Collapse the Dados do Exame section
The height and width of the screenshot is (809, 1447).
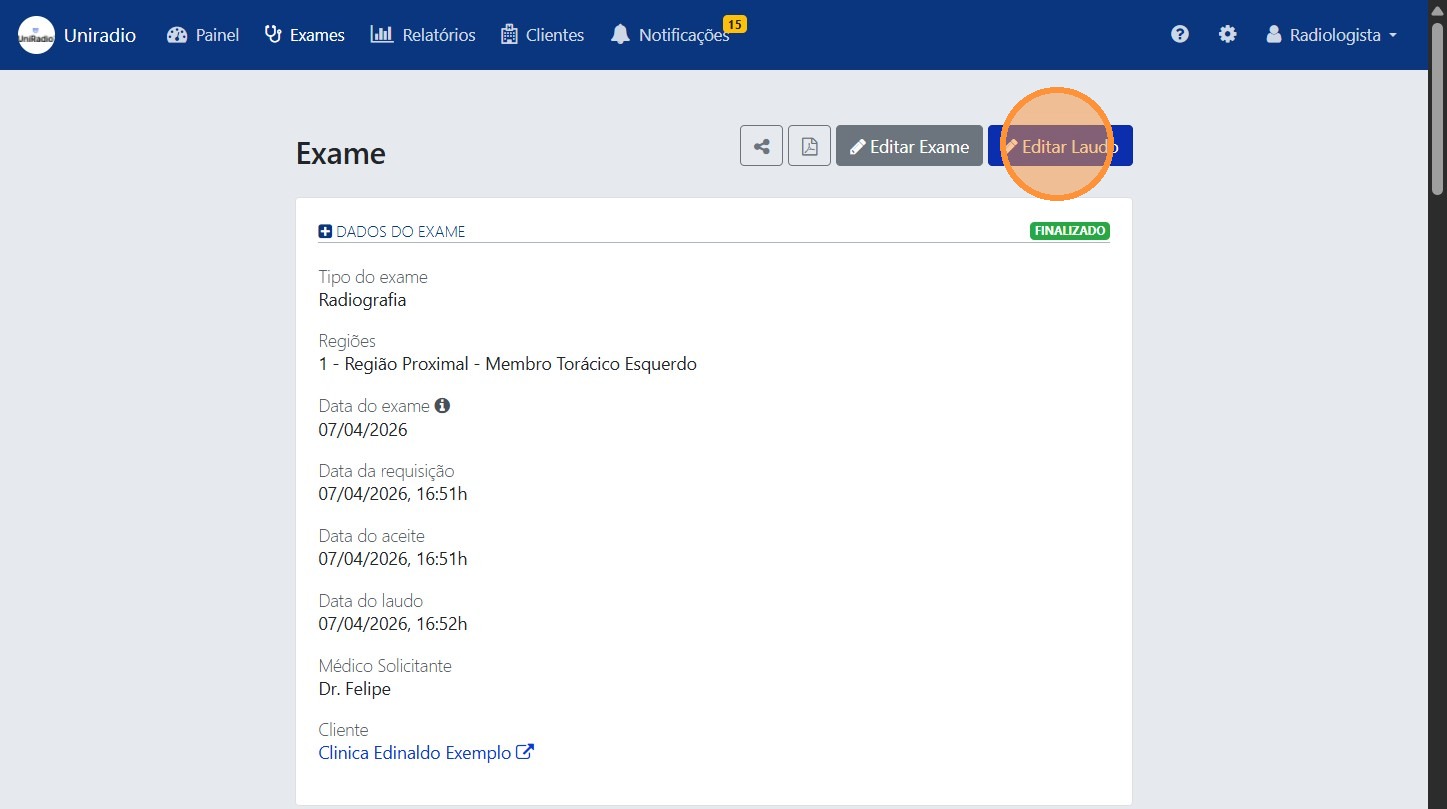(x=325, y=232)
